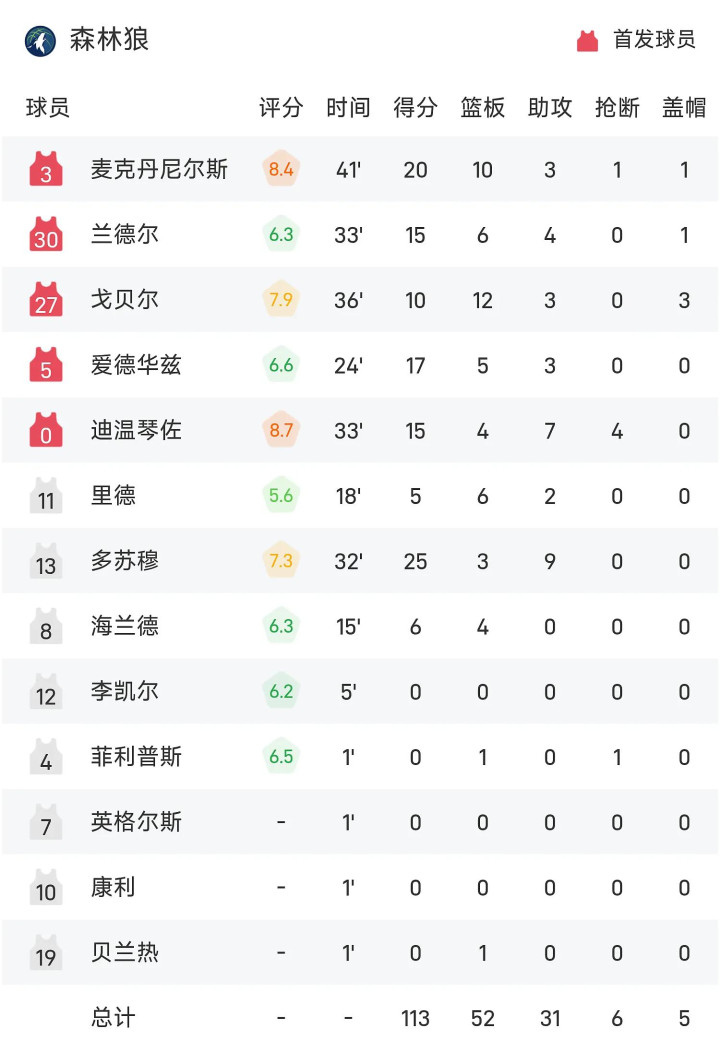Sort by the 得分 column header
The width and height of the screenshot is (720, 1052).
click(415, 108)
